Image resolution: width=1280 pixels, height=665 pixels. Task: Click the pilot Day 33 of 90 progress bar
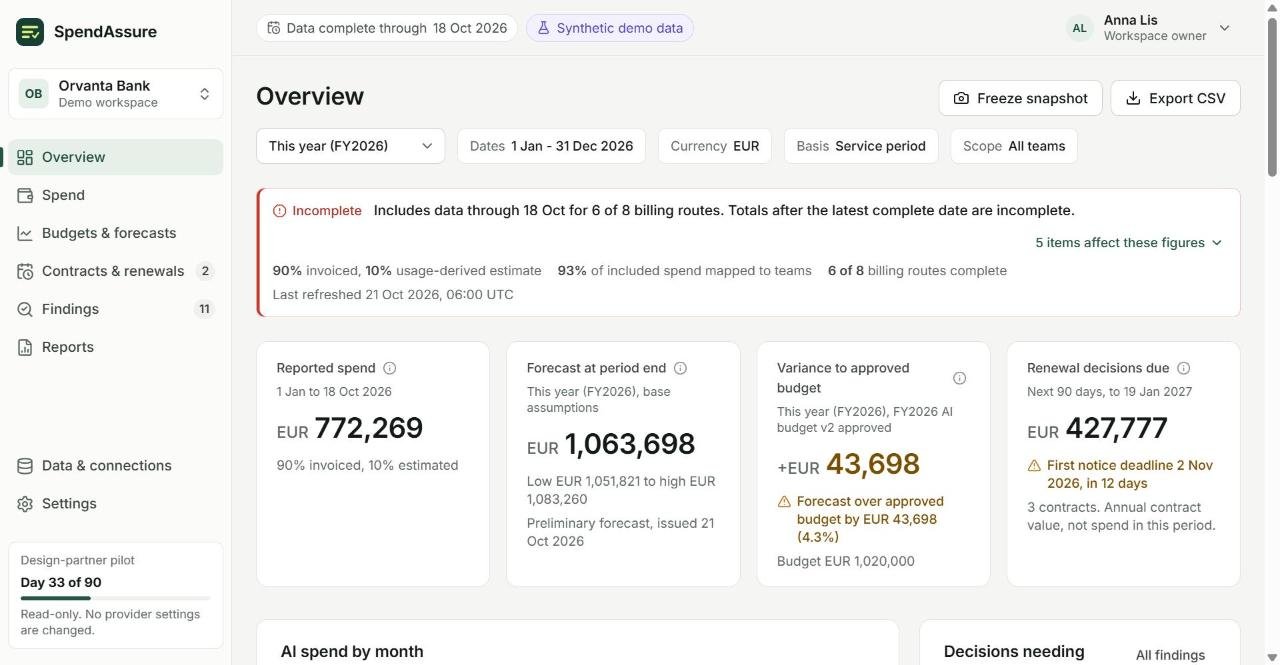click(x=115, y=598)
